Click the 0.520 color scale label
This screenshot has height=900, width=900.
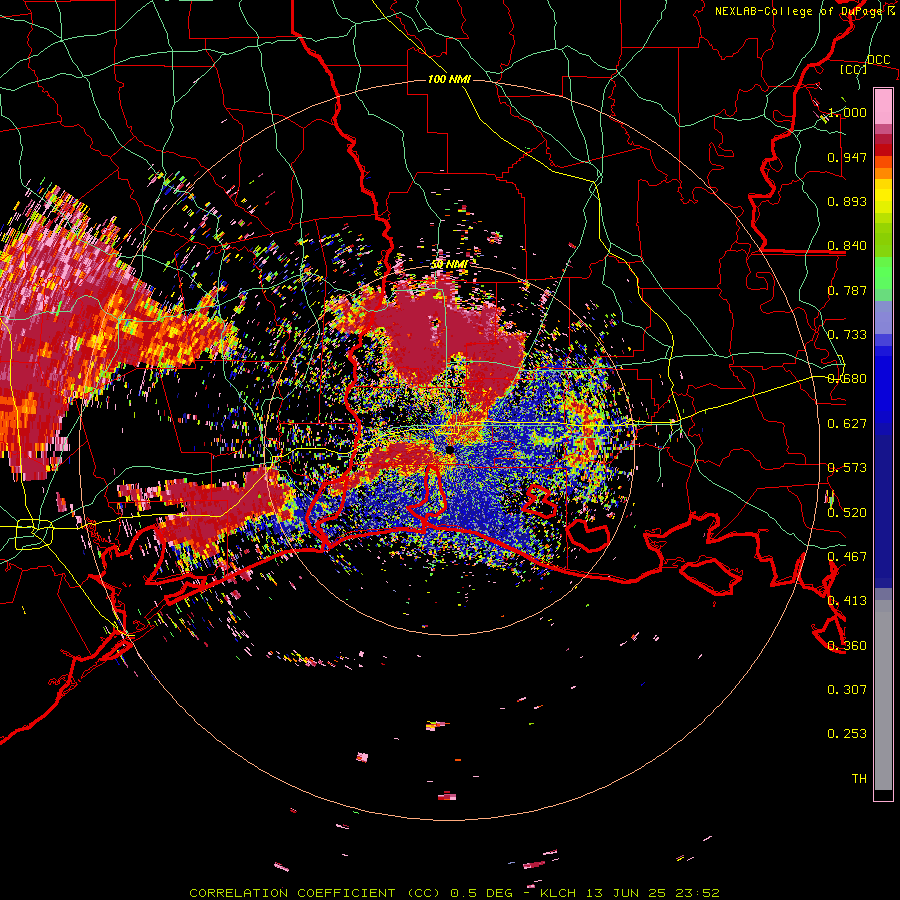point(847,513)
